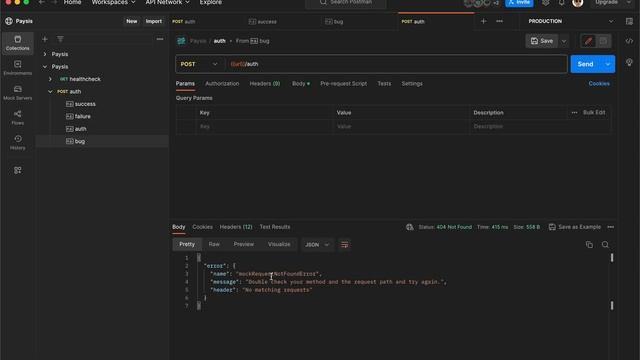Open response more options ellipsis
Screen dimensions: 640x360
tap(611, 227)
